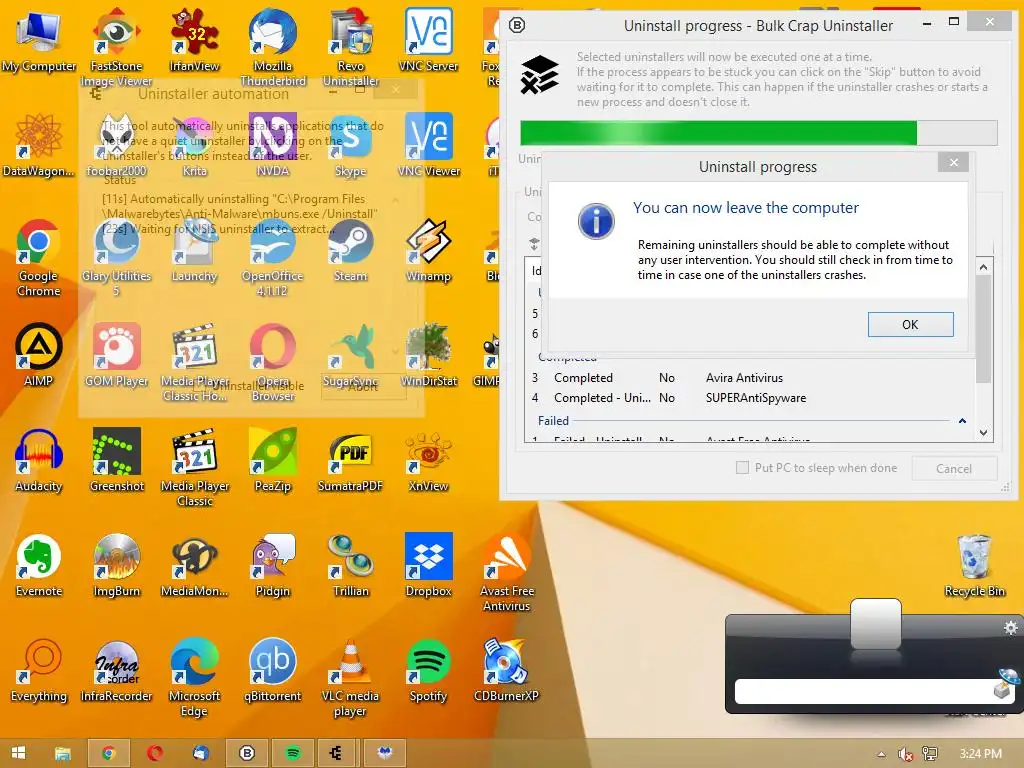Open VNC Server desktop icon

(x=428, y=40)
